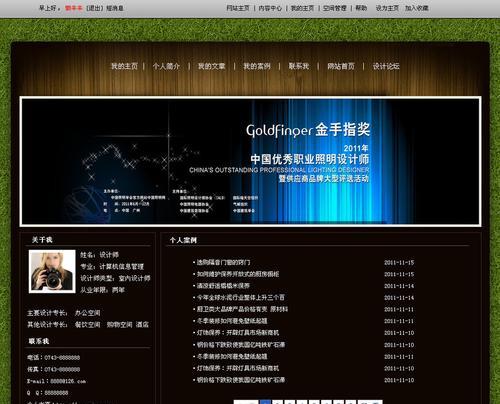Click 设为主页 set homepage link
Viewport: 500px width, 404px height.
coord(387,8)
